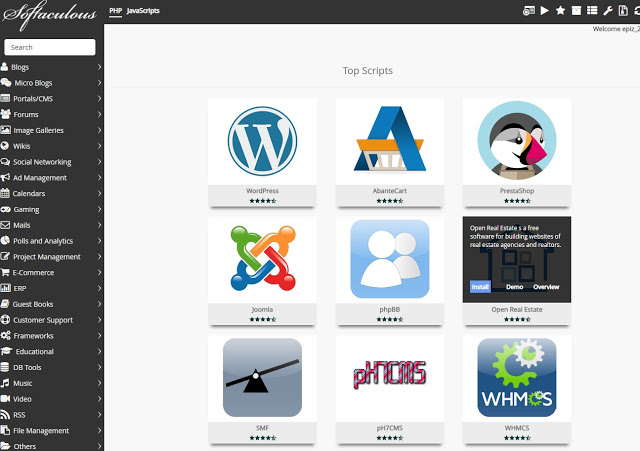Viewport: 640px width, 451px height.
Task: Click the RSS feed icon
Action: 5,415
